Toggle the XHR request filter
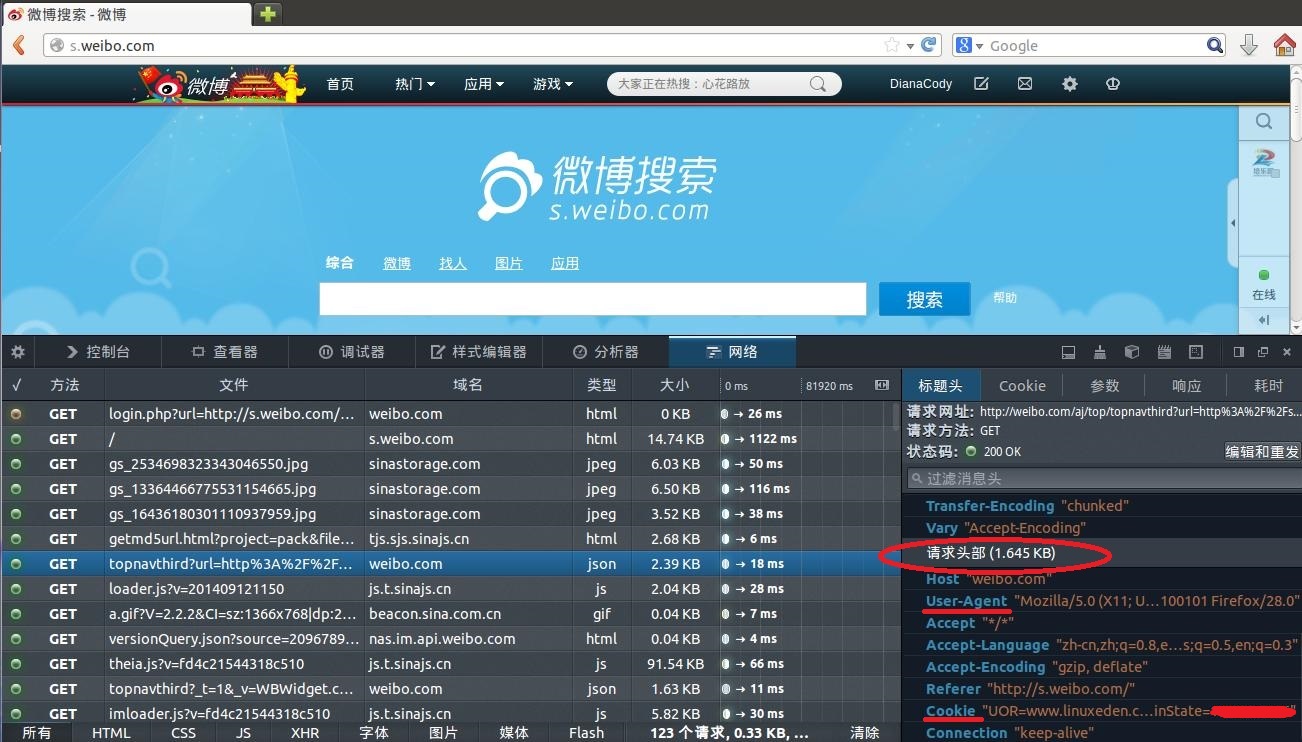 304,732
